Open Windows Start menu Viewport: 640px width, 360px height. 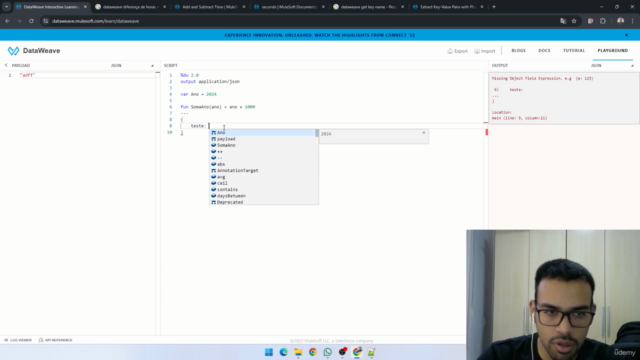tap(269, 352)
